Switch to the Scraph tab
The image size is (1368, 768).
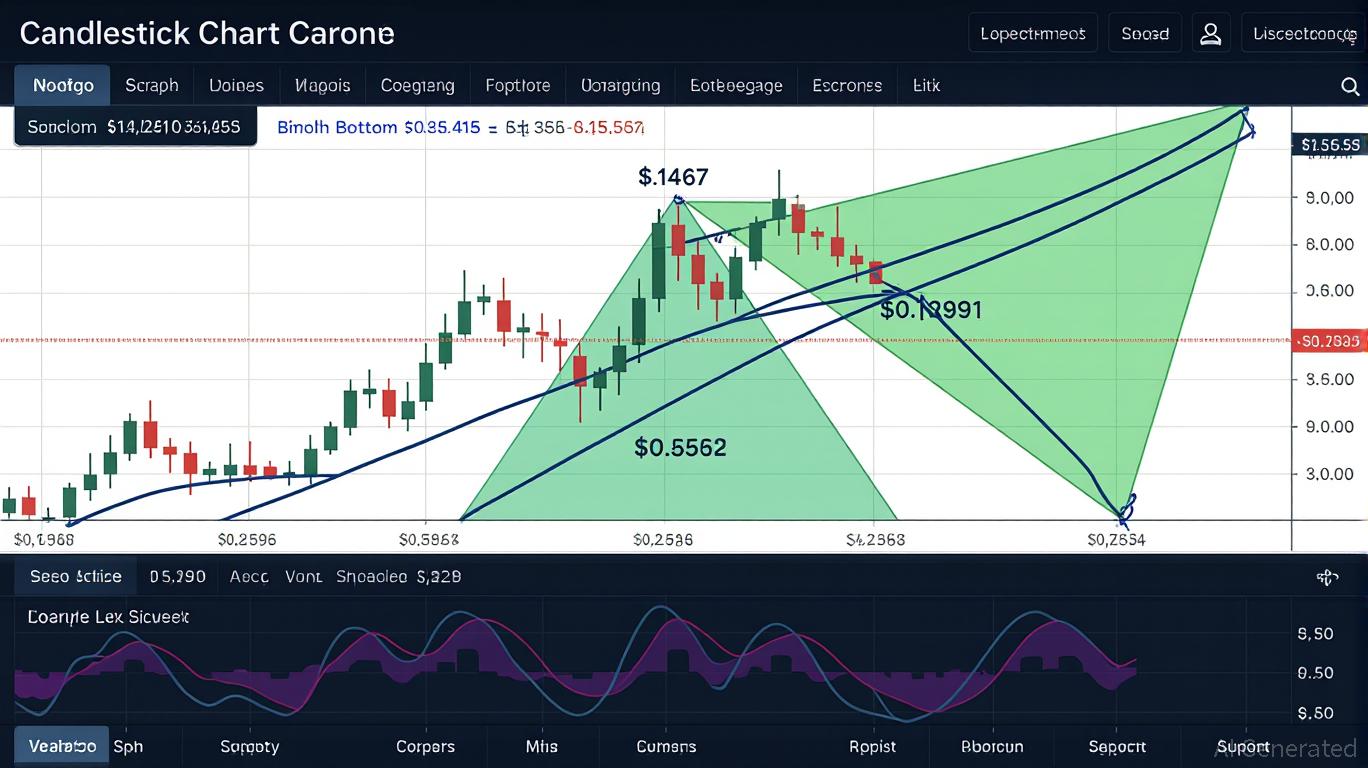click(152, 86)
